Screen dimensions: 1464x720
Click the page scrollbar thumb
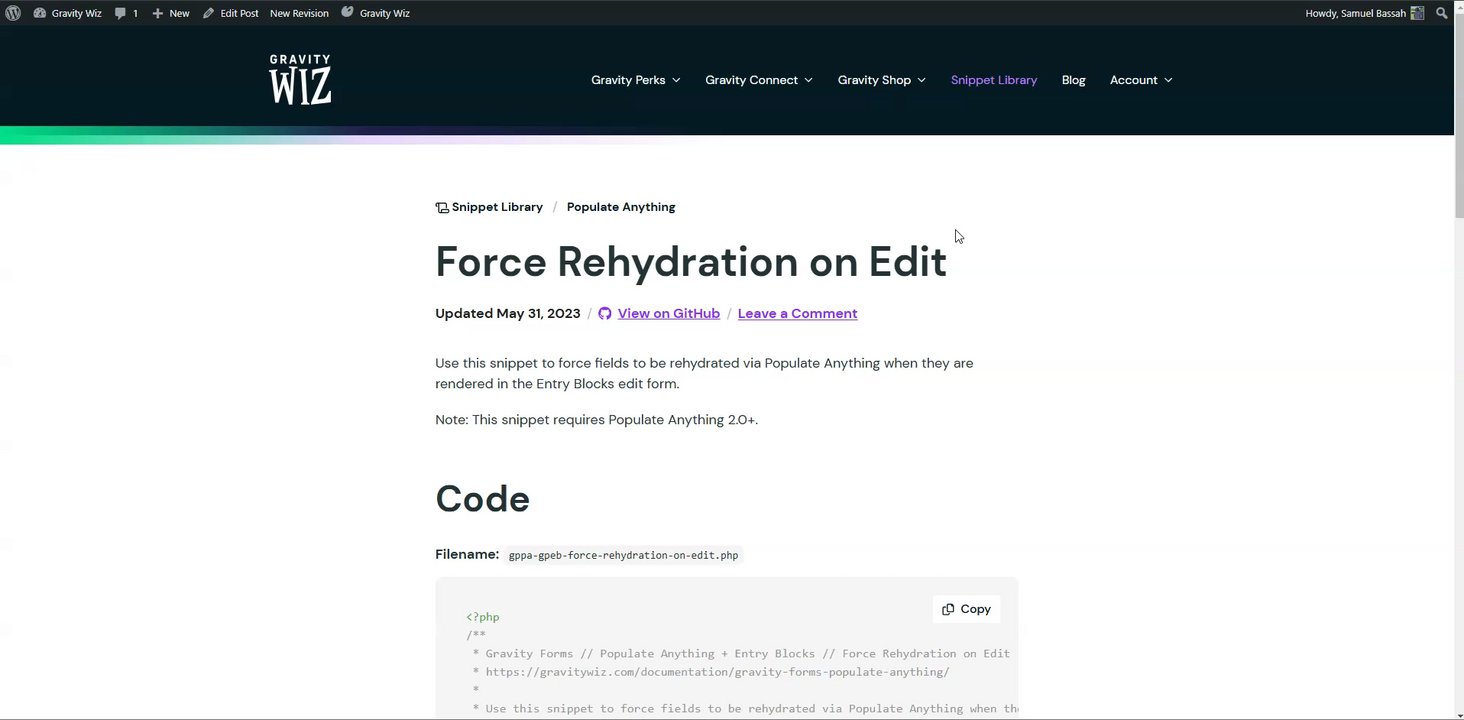(x=1458, y=117)
